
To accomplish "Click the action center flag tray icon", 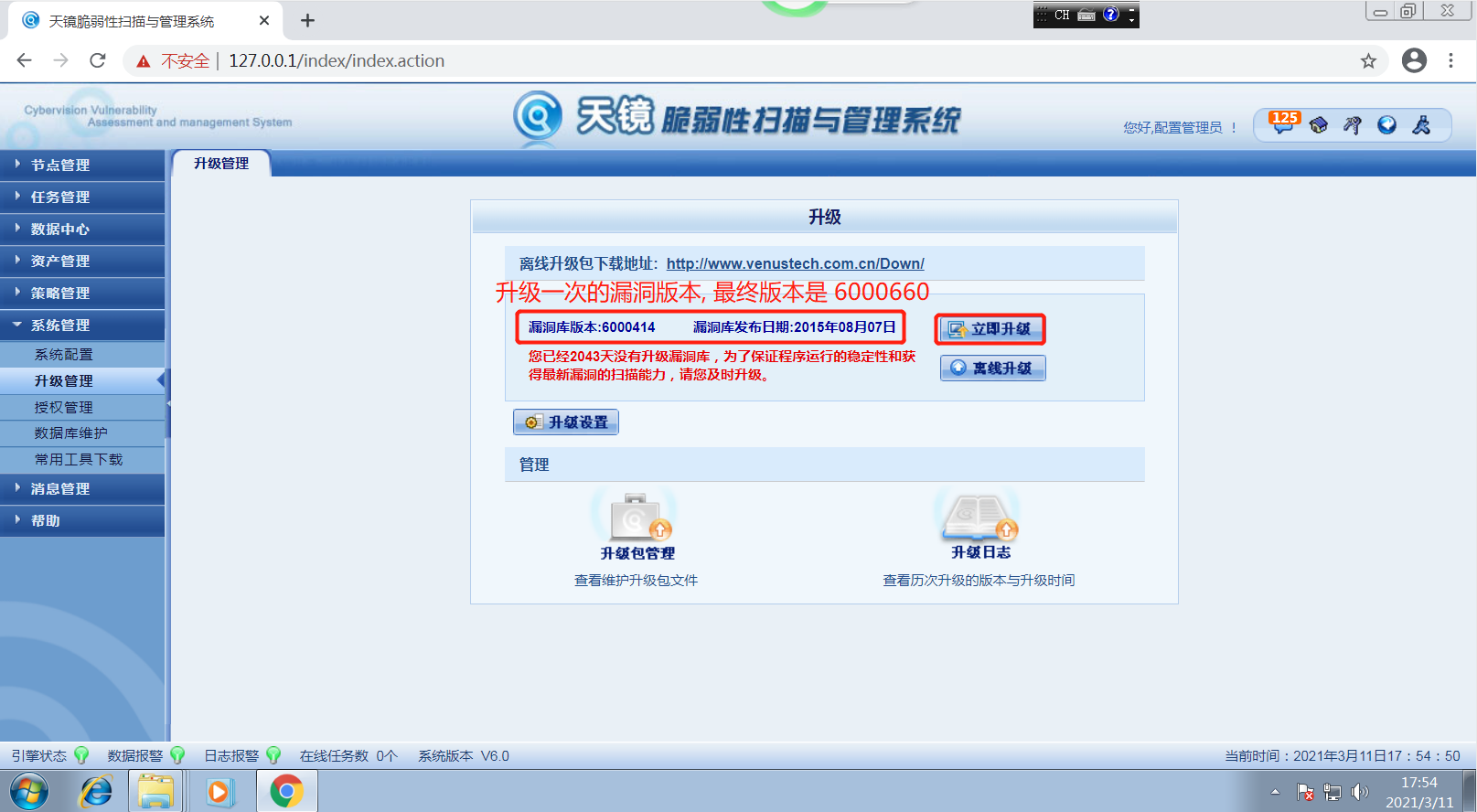I will coord(1305,792).
